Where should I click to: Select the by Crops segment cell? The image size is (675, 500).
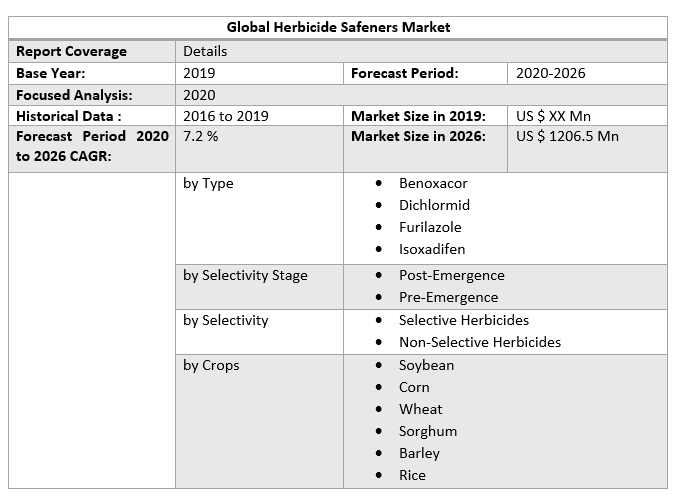tap(211, 365)
